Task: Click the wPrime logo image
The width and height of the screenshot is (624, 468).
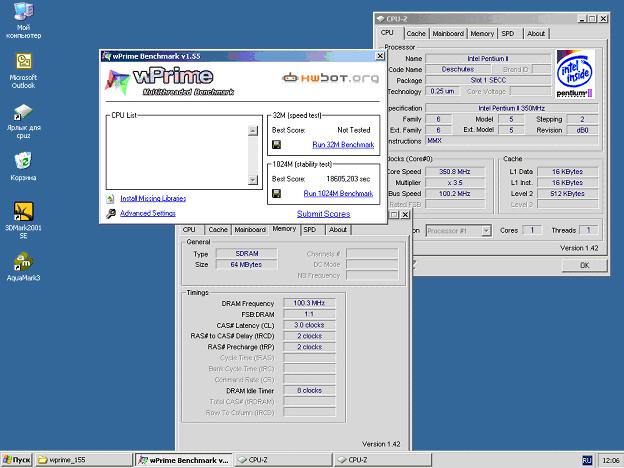Action: click(170, 82)
